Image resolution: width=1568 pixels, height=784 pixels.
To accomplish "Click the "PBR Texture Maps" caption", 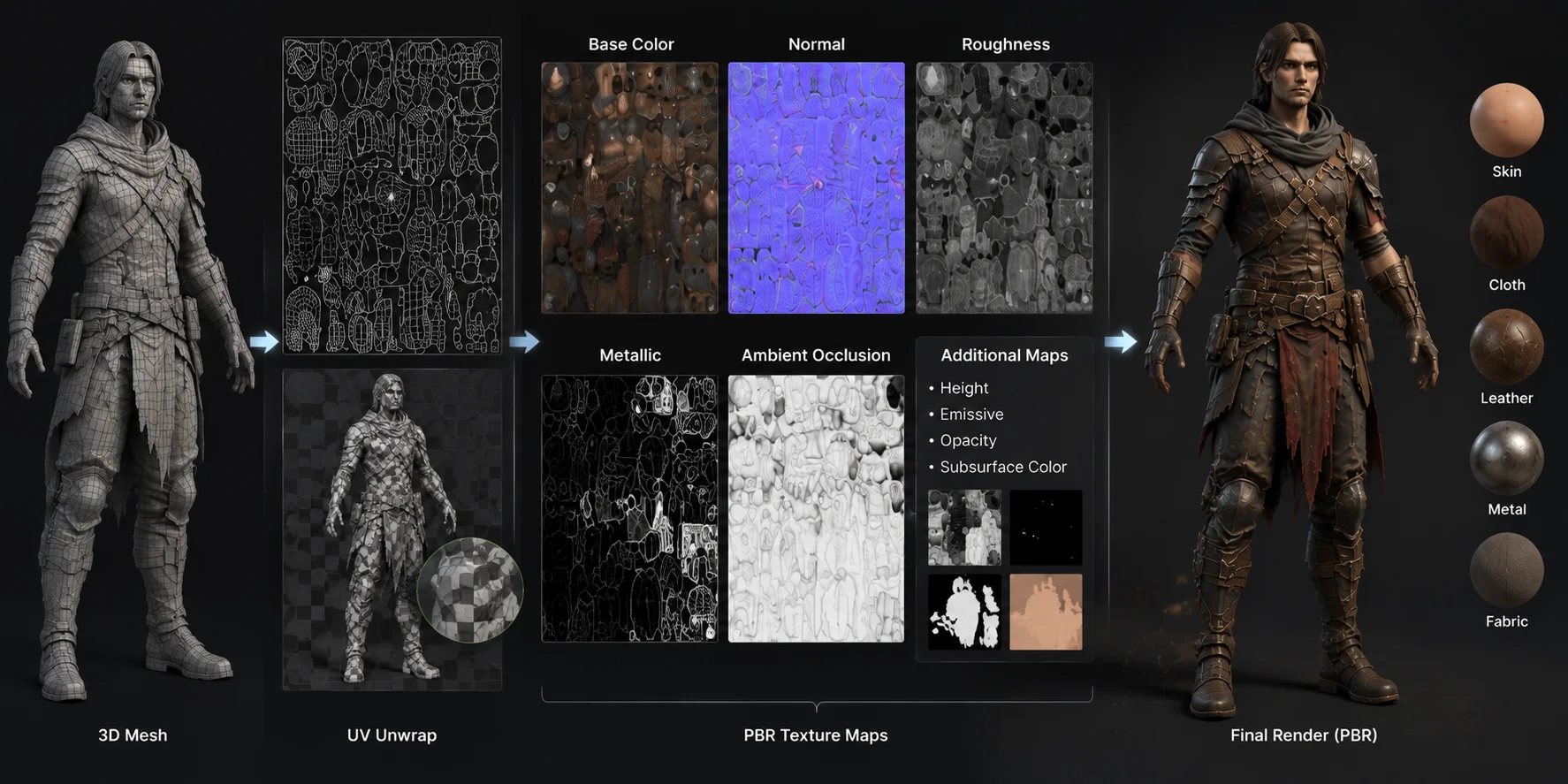I will pos(816,735).
